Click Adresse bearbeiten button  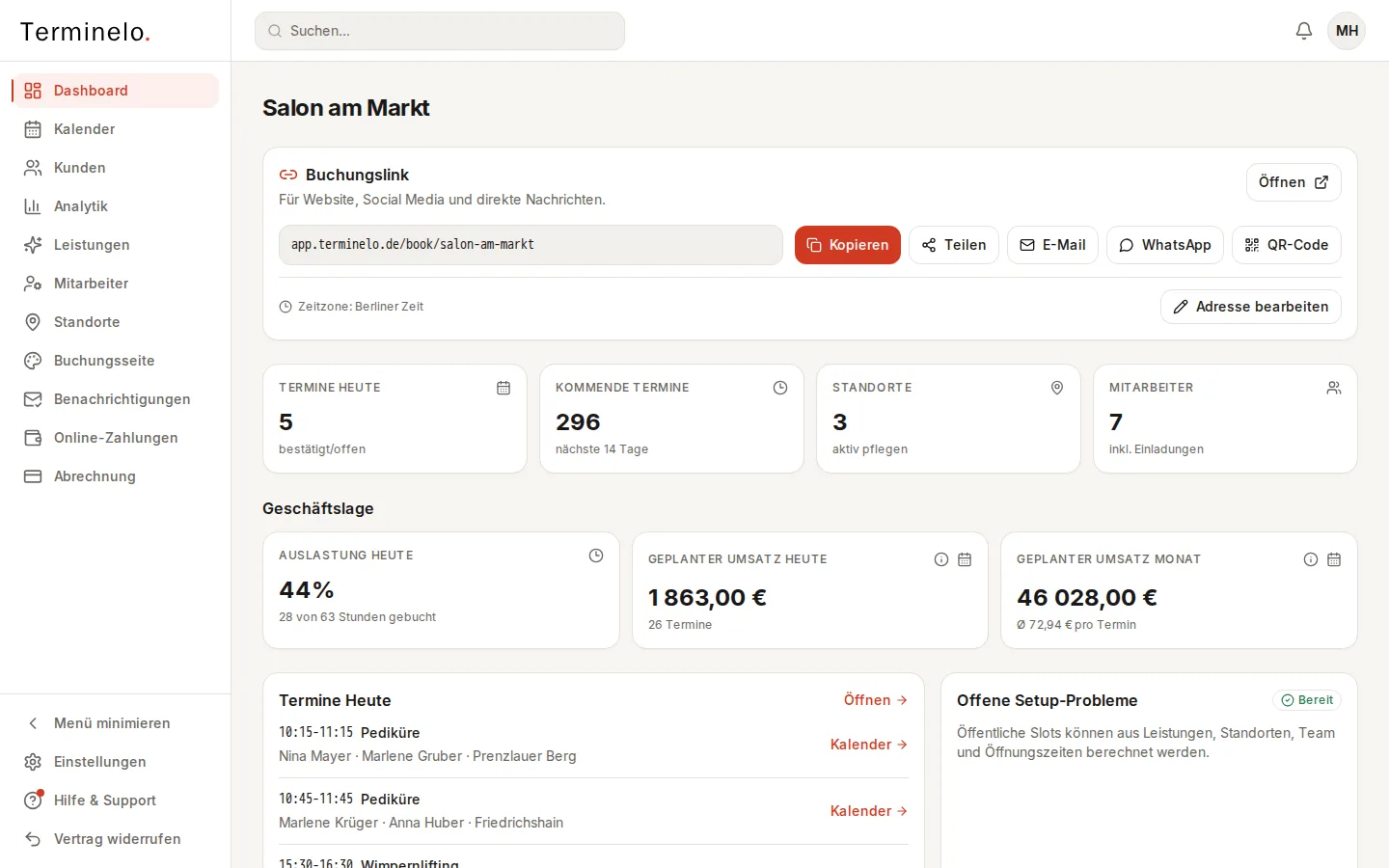[1251, 307]
